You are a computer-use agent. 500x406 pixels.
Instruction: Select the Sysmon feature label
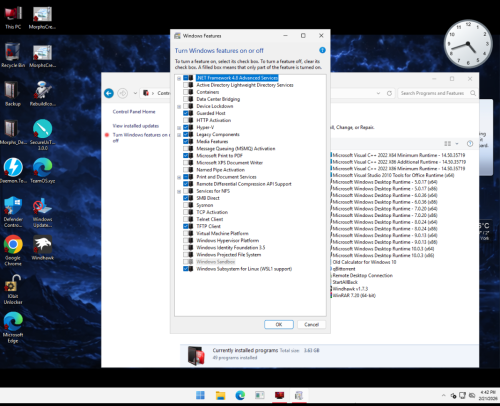[205, 205]
